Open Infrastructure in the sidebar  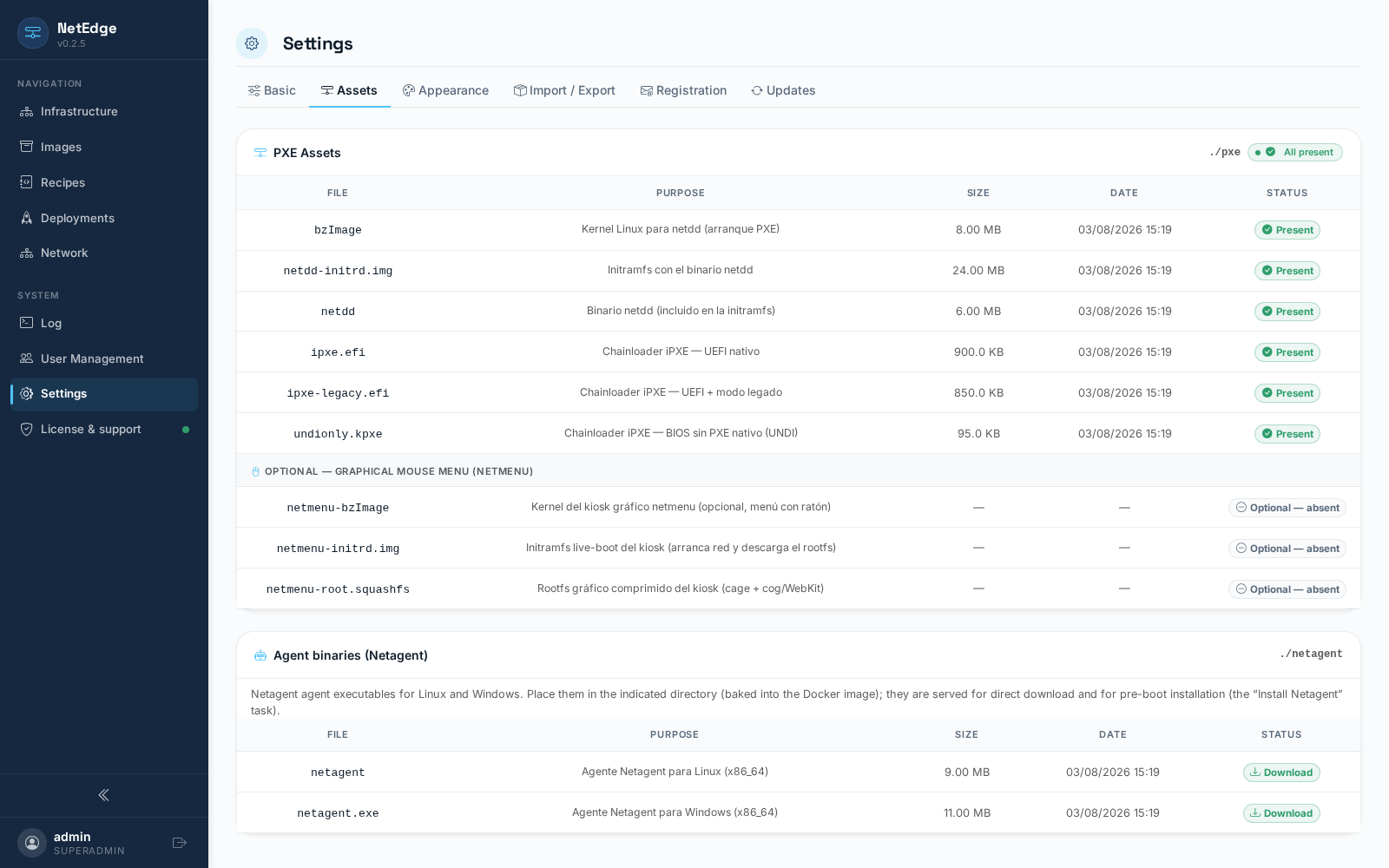coord(104,111)
